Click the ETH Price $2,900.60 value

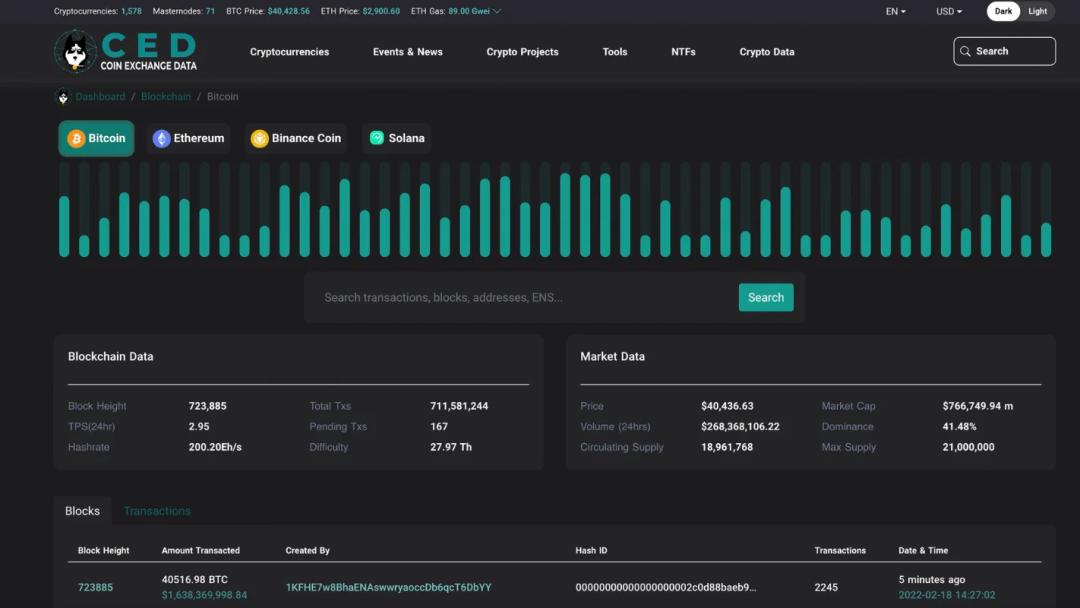click(381, 11)
